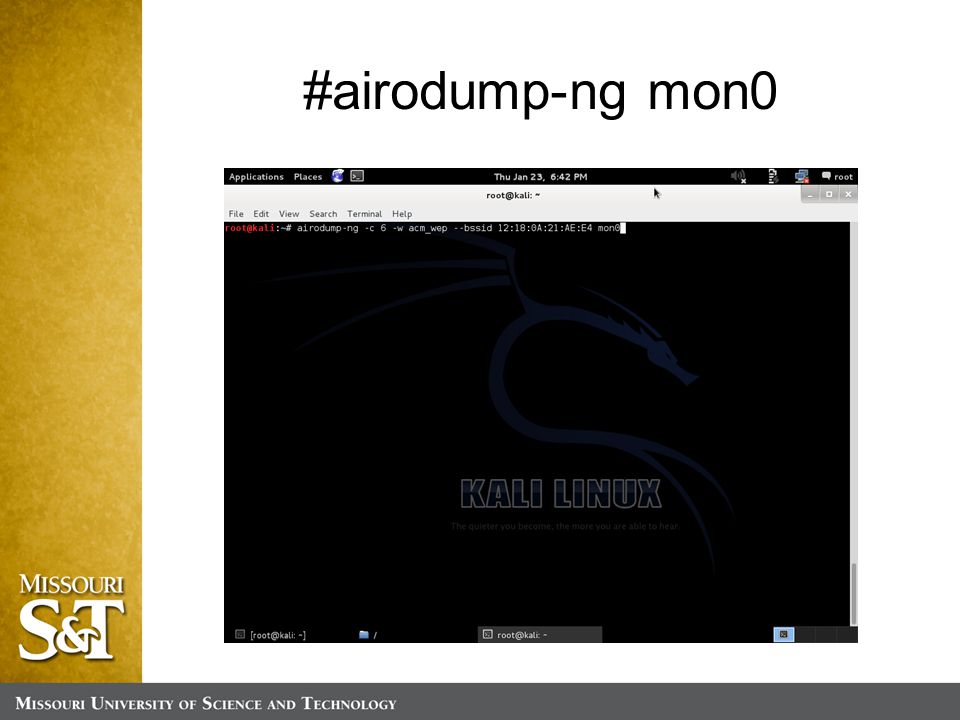Maximize the root@kali terminal window
Image resolution: width=960 pixels, height=720 pixels.
[x=829, y=195]
